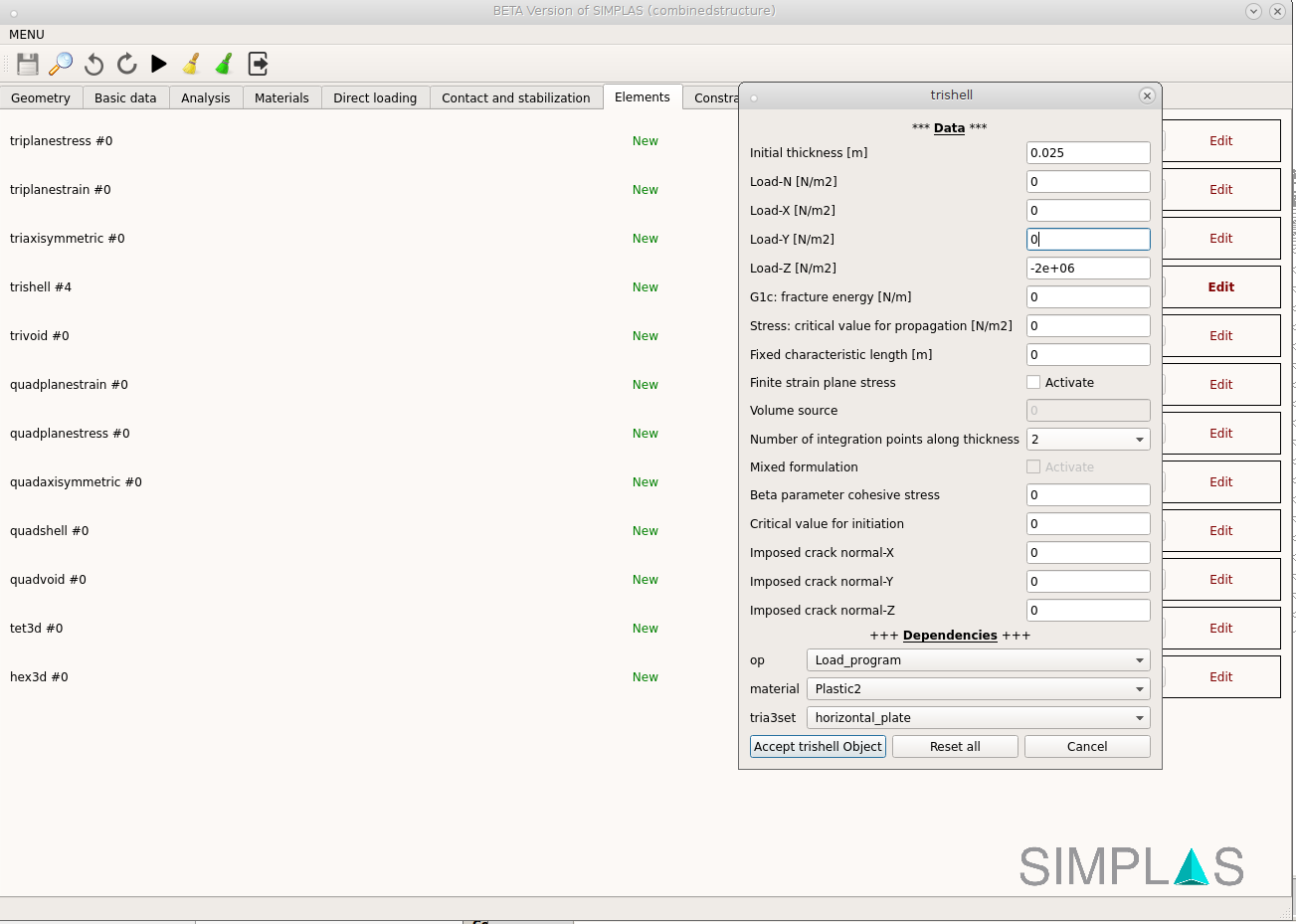Click the Initial thickness input field
This screenshot has width=1296, height=924.
pyautogui.click(x=1087, y=152)
